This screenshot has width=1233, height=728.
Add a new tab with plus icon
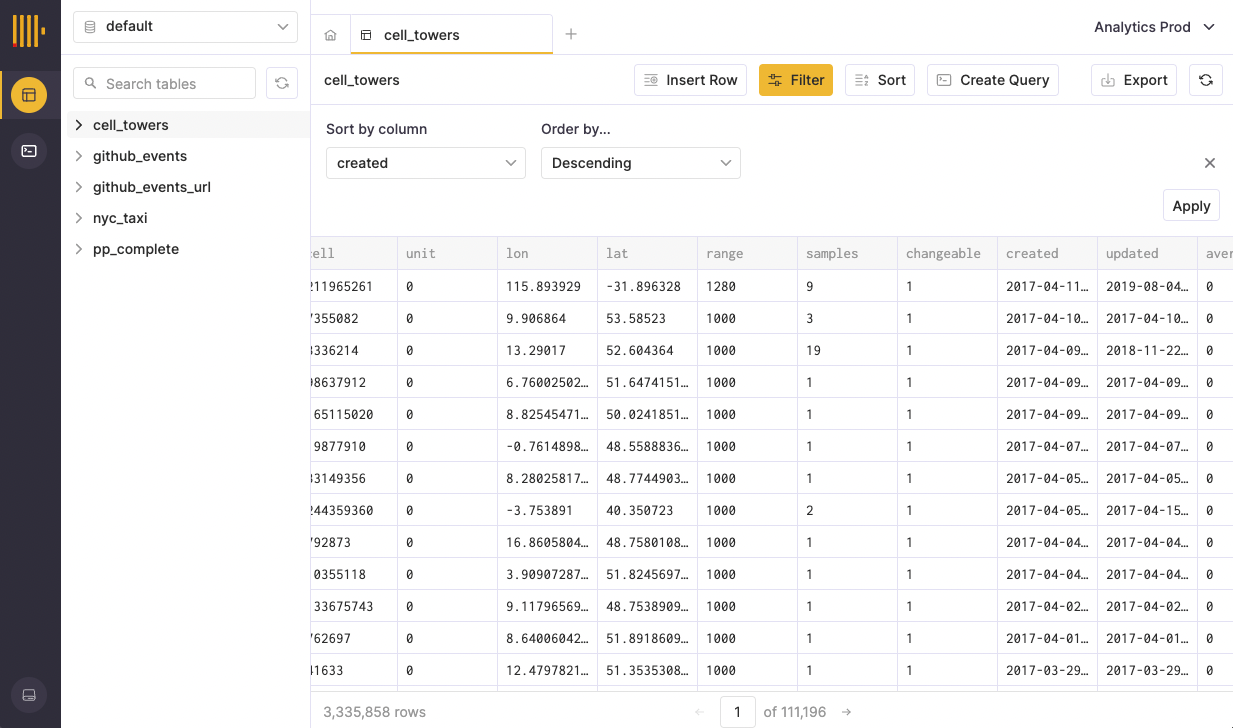(571, 34)
